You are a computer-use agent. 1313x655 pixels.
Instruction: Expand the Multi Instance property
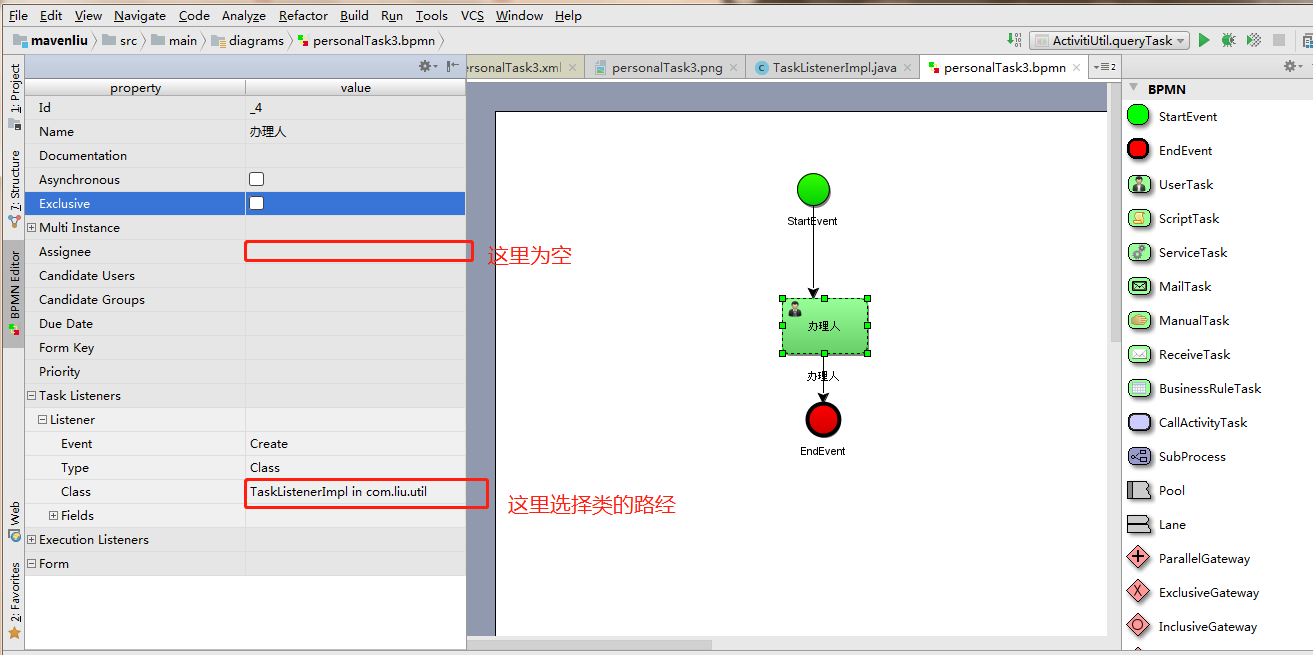point(32,228)
